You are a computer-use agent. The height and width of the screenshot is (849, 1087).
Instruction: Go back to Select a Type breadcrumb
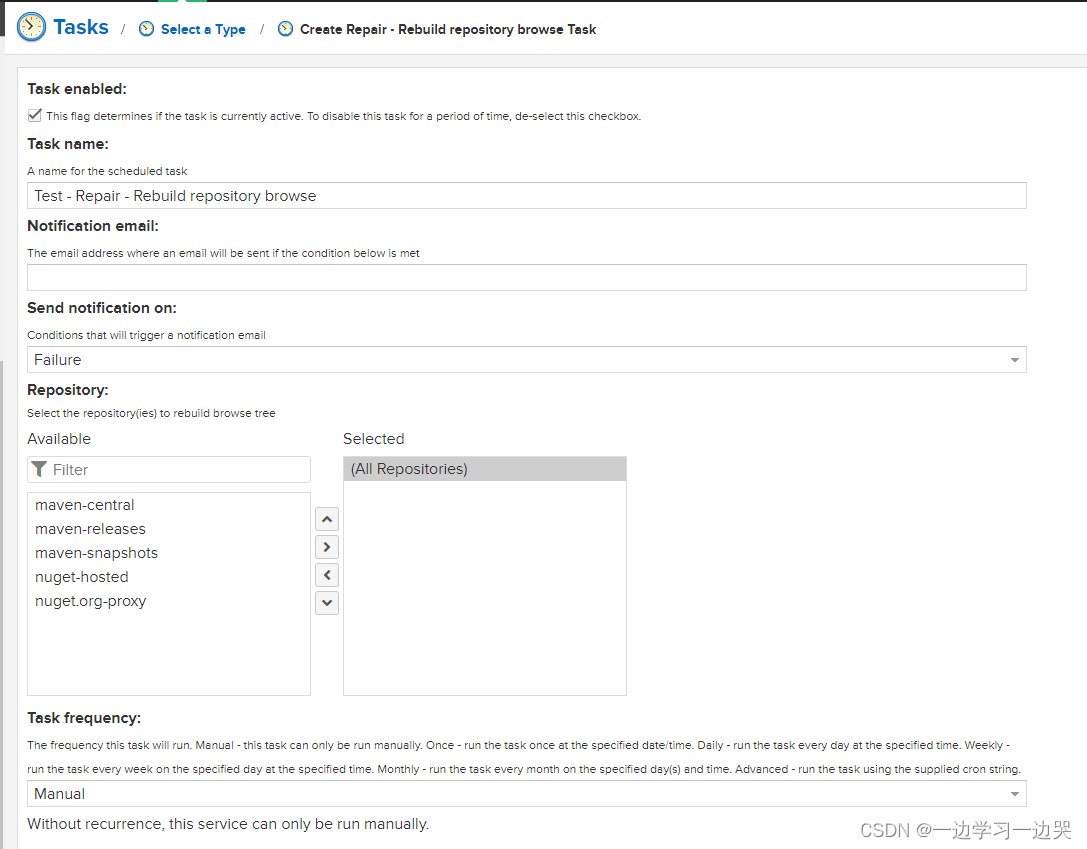click(203, 29)
